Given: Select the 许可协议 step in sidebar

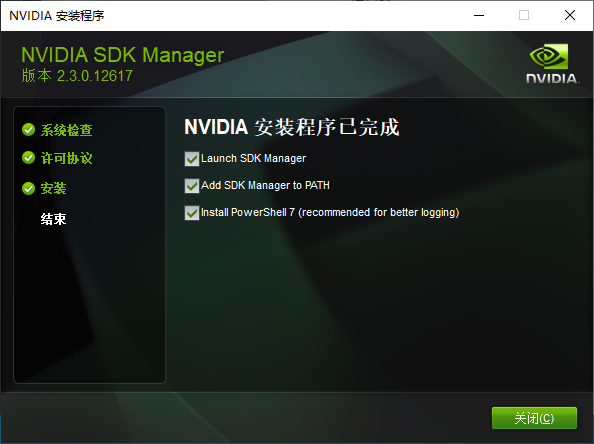Looking at the screenshot, I should [67, 158].
